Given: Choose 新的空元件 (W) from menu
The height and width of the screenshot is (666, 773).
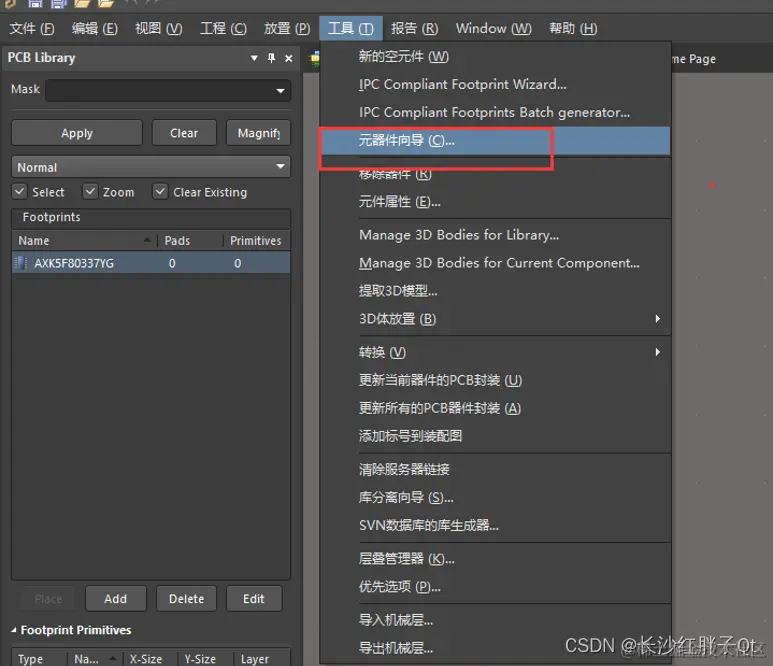Looking at the screenshot, I should 495,57.
